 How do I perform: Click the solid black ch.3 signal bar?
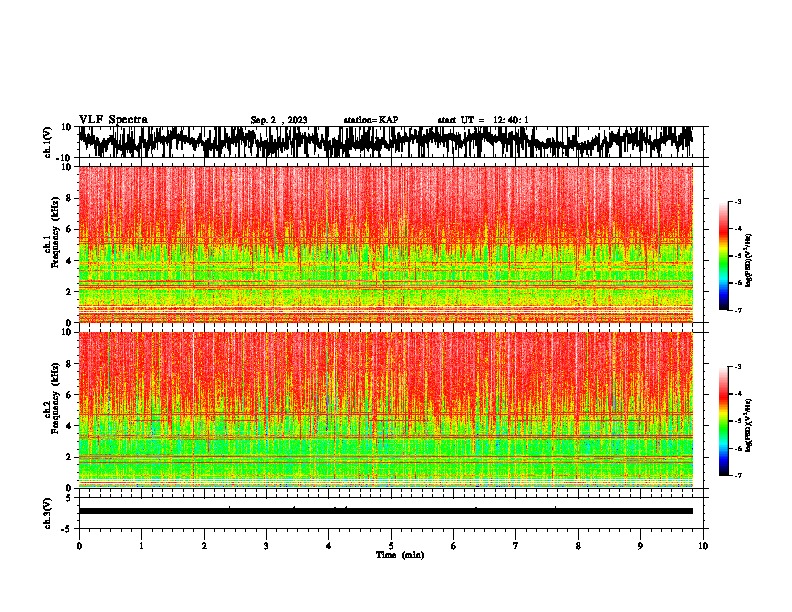[x=385, y=511]
